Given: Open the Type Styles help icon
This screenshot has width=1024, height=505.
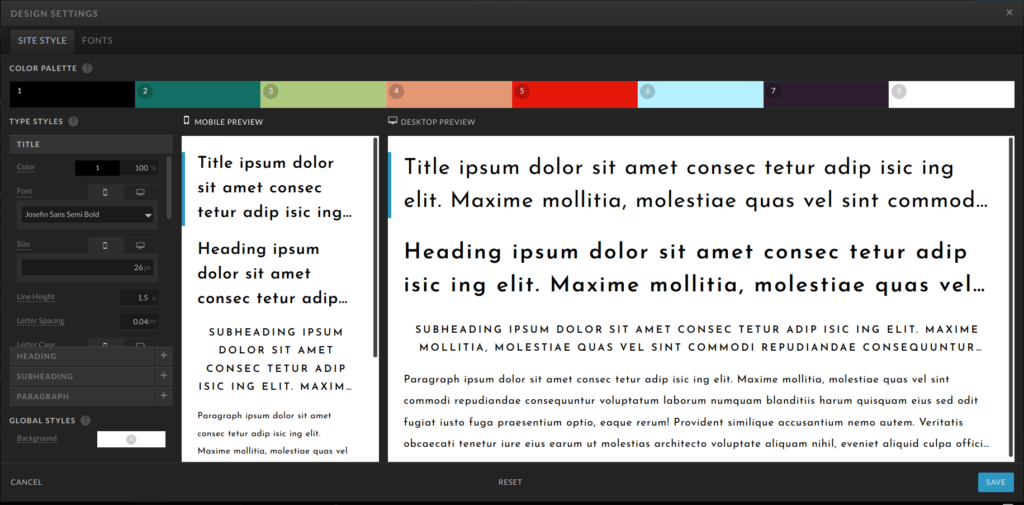Looking at the screenshot, I should 73,122.
